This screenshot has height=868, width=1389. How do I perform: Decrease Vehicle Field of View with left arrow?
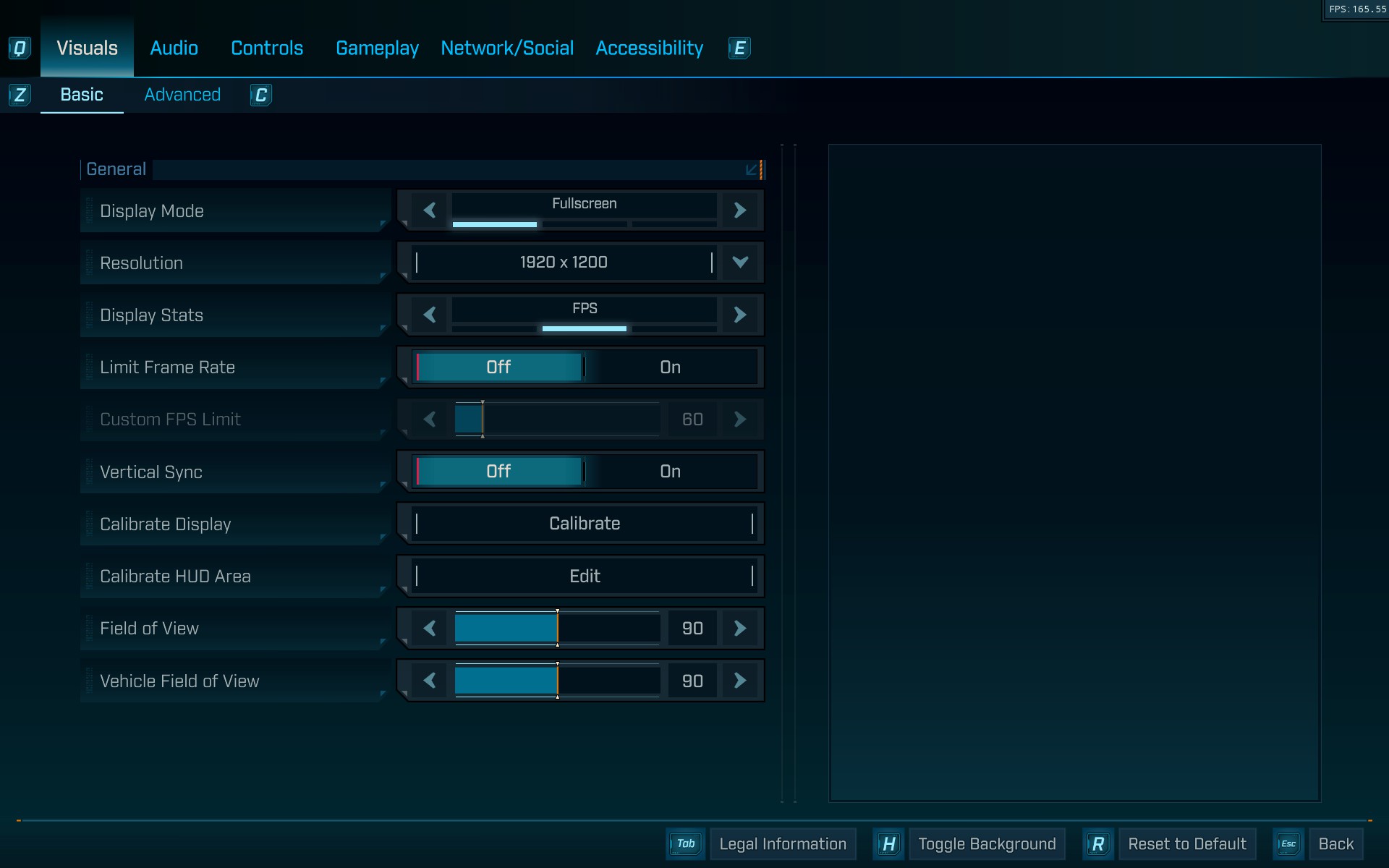[430, 681]
